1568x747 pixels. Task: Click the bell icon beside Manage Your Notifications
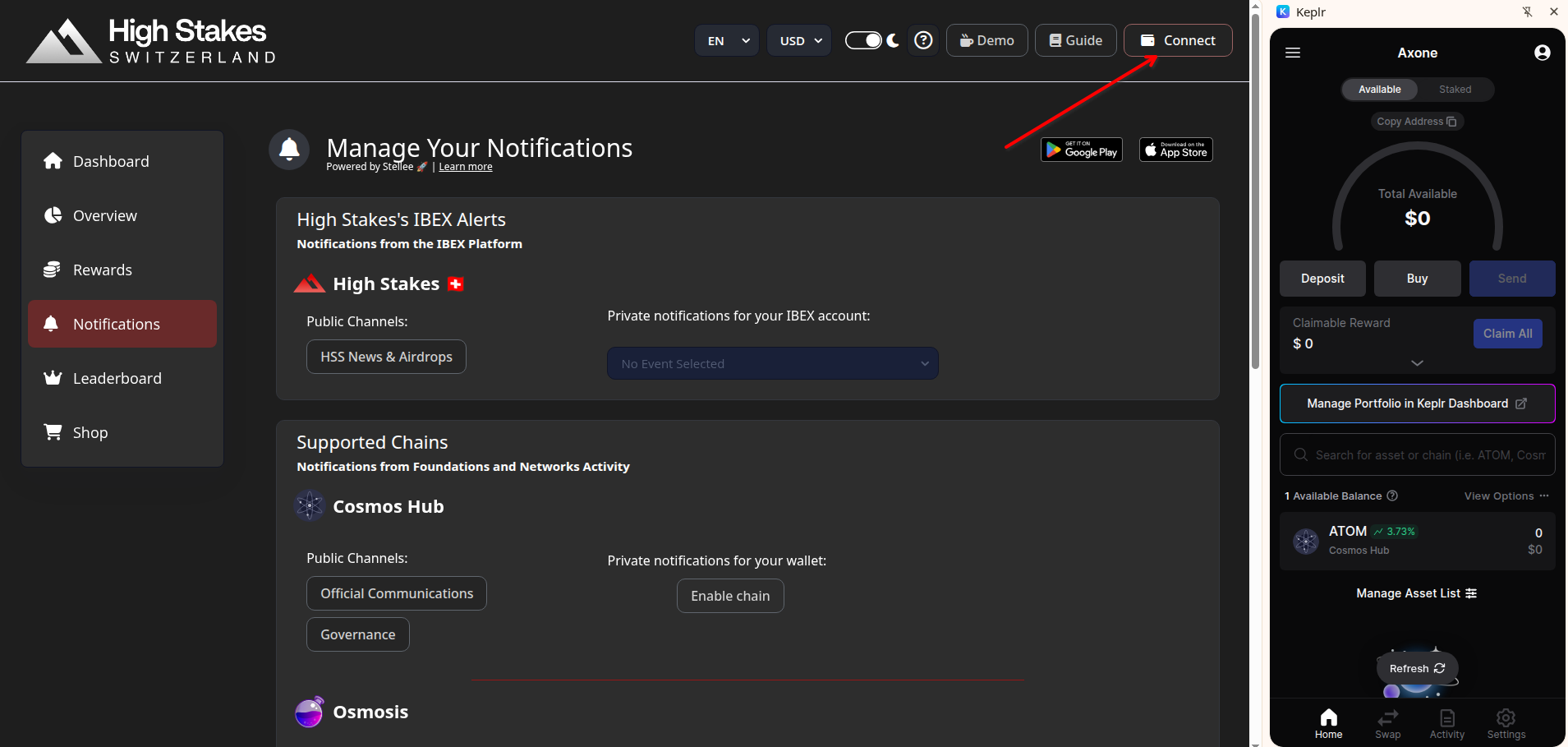pyautogui.click(x=289, y=150)
